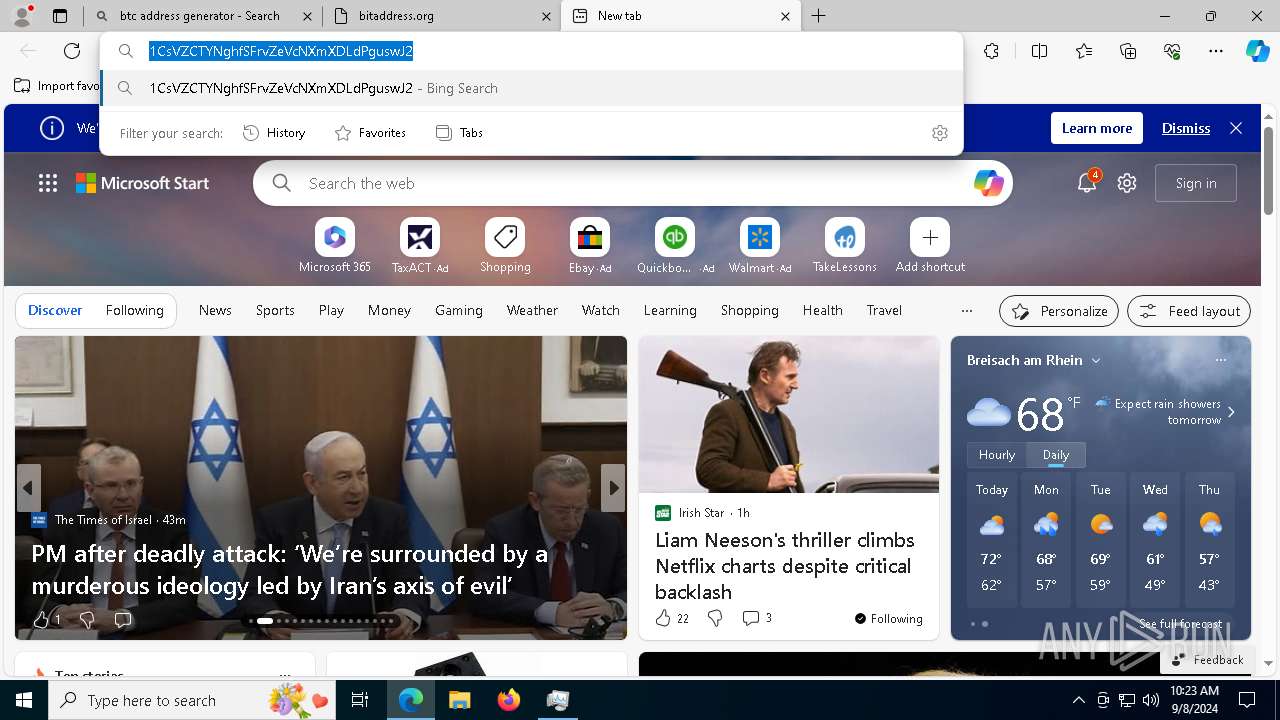The image size is (1280, 720).
Task: Open the address bar search settings gear
Action: click(x=939, y=133)
